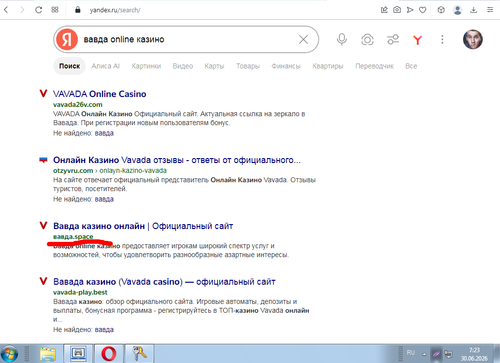Open Вавада казино (Vavada casino) result title
500x363 pixels.
click(164, 282)
